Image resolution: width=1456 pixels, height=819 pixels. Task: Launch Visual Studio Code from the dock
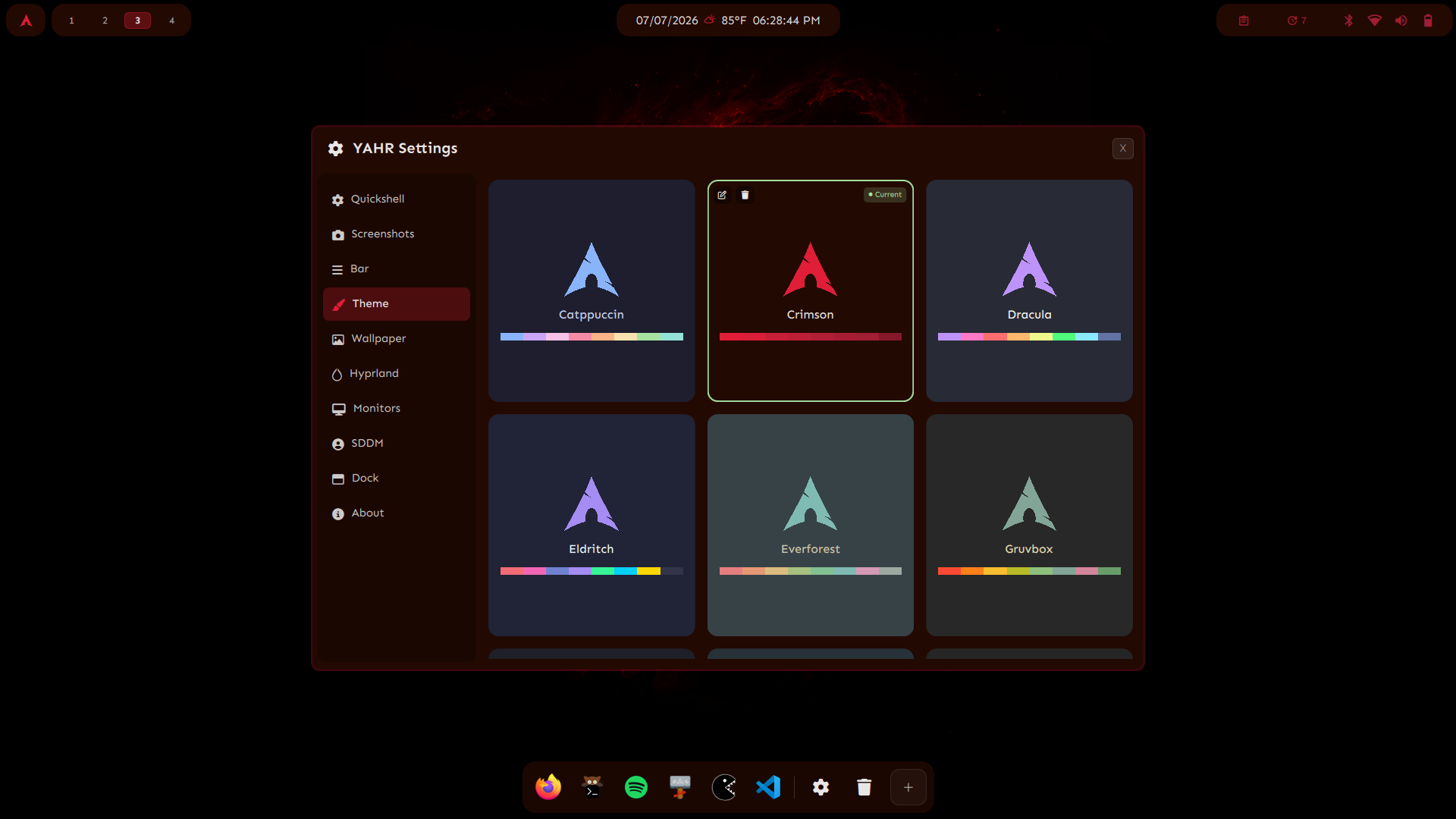[x=768, y=787]
